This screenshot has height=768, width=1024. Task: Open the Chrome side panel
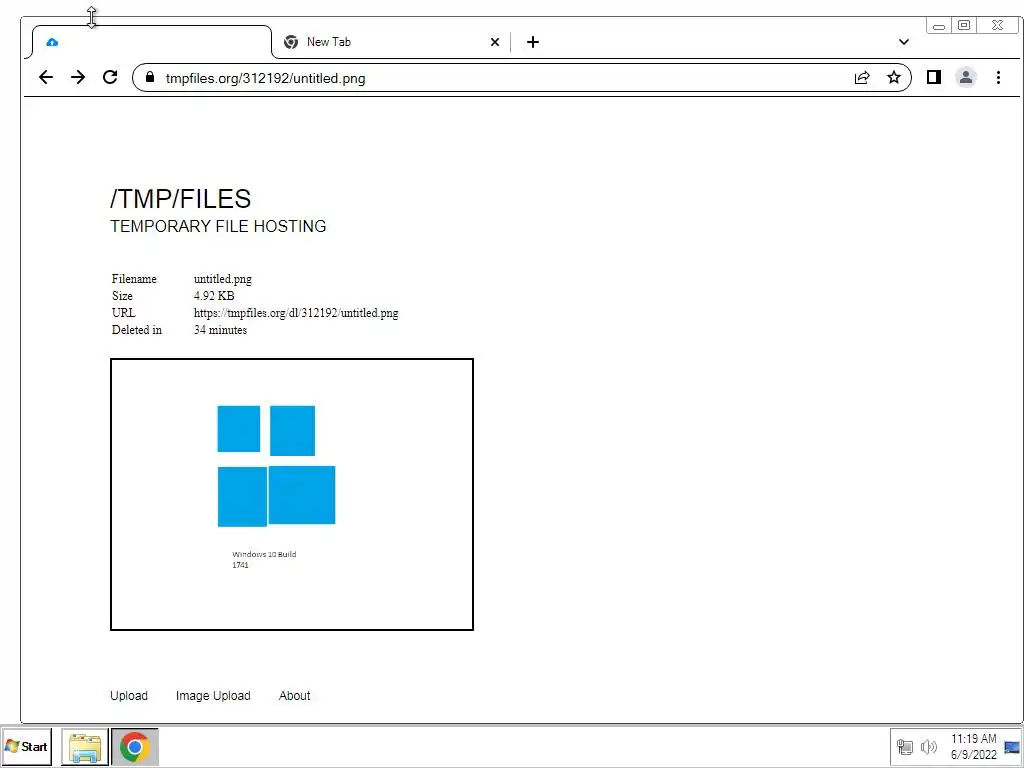click(933, 78)
